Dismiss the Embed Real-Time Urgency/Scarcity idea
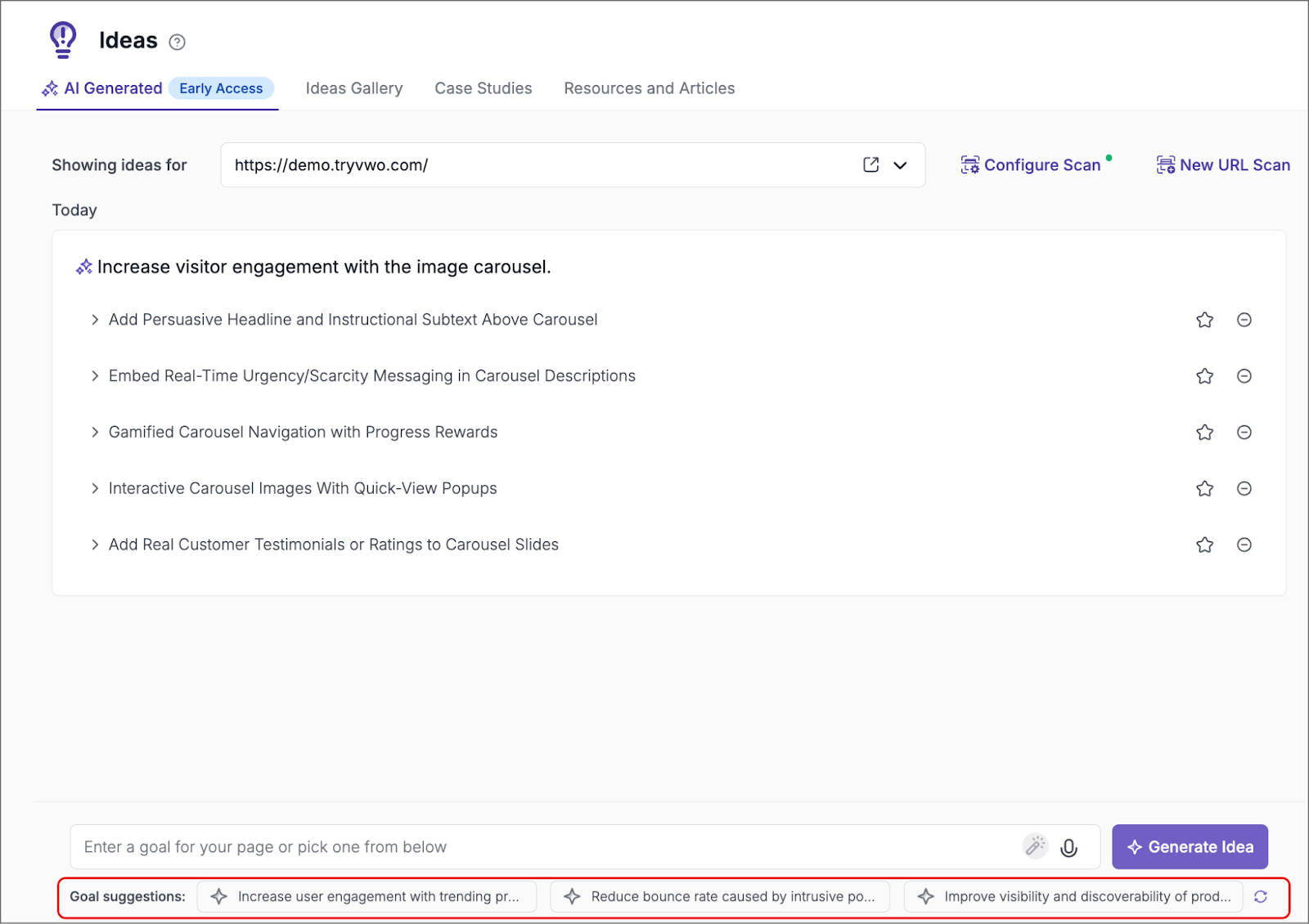Image resolution: width=1309 pixels, height=924 pixels. click(1244, 376)
